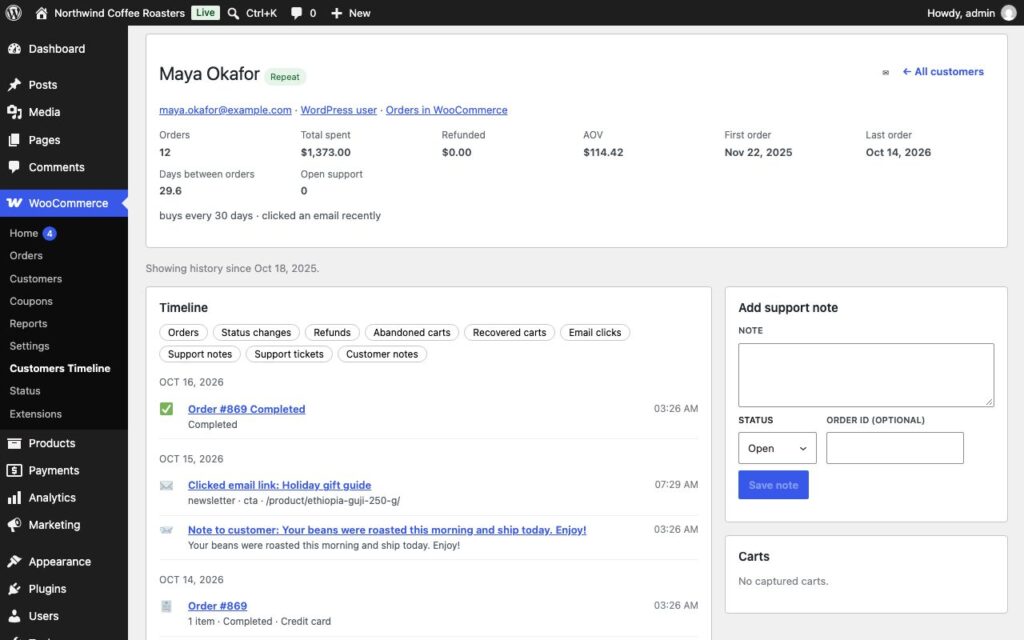Click the admin avatar icon
The height and width of the screenshot is (640, 1024).
coord(1009,13)
